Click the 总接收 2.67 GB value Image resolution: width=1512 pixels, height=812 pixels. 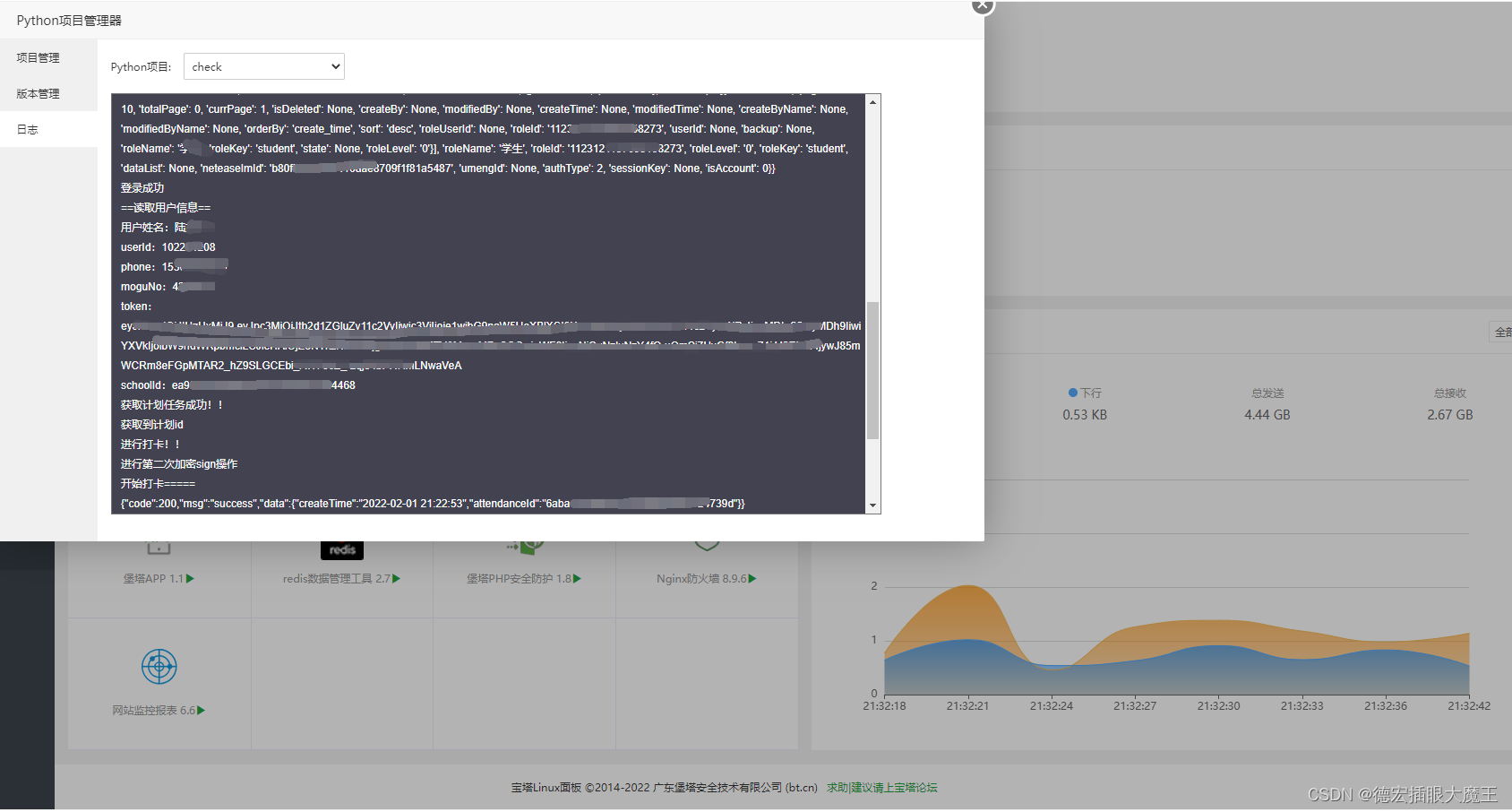[1450, 414]
